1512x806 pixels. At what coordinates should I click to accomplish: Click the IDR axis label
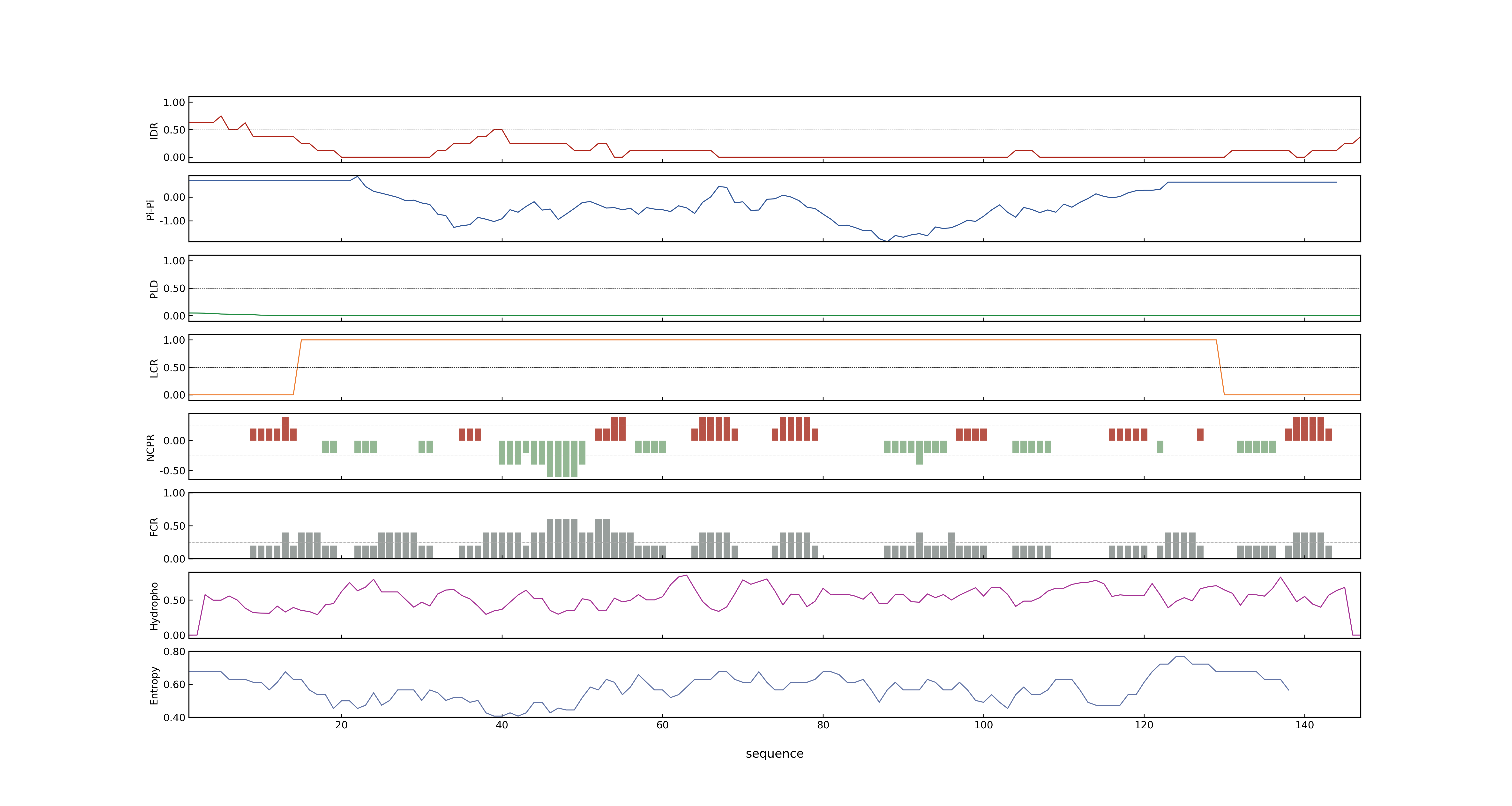(x=154, y=130)
